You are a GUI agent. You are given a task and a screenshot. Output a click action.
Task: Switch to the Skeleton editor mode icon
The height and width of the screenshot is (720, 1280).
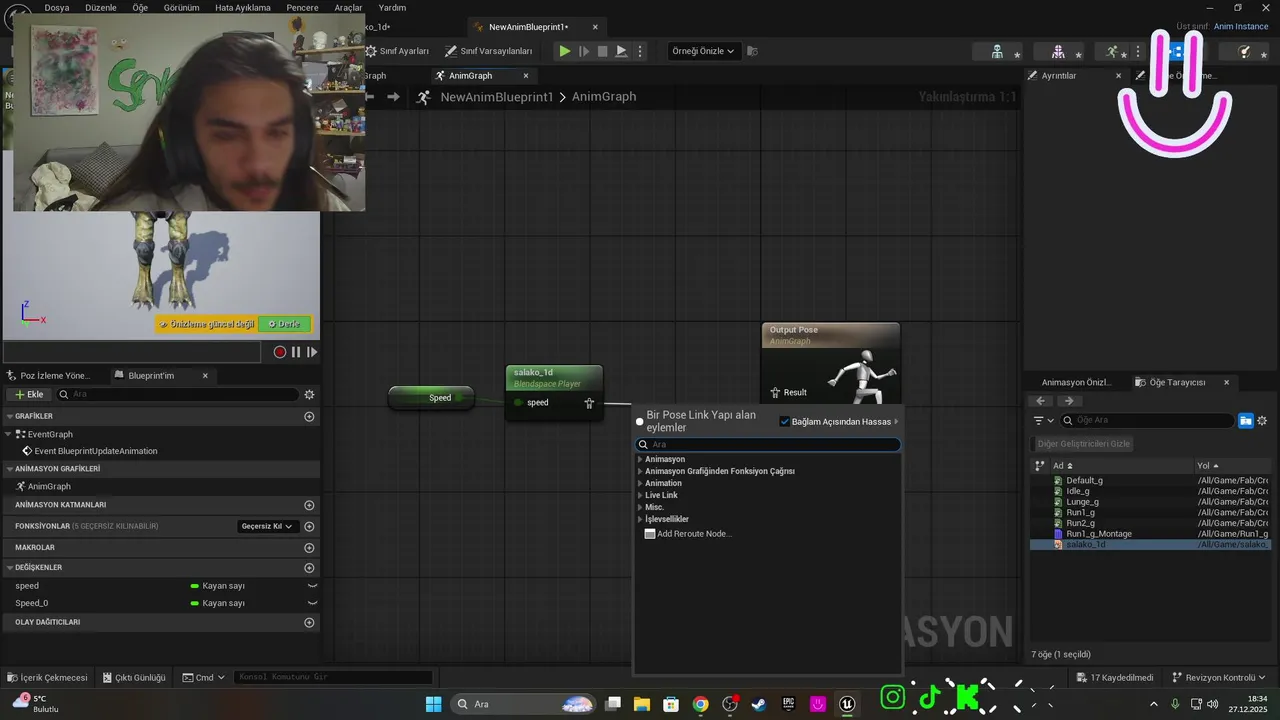[997, 51]
